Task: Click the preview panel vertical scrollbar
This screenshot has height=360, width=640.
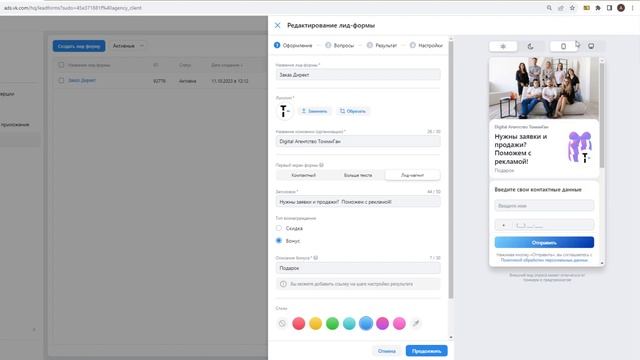Action: 602,115
